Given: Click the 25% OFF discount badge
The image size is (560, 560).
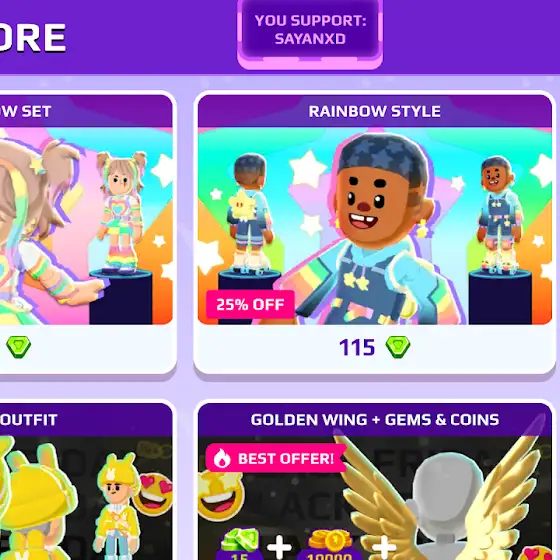Looking at the screenshot, I should [x=250, y=304].
